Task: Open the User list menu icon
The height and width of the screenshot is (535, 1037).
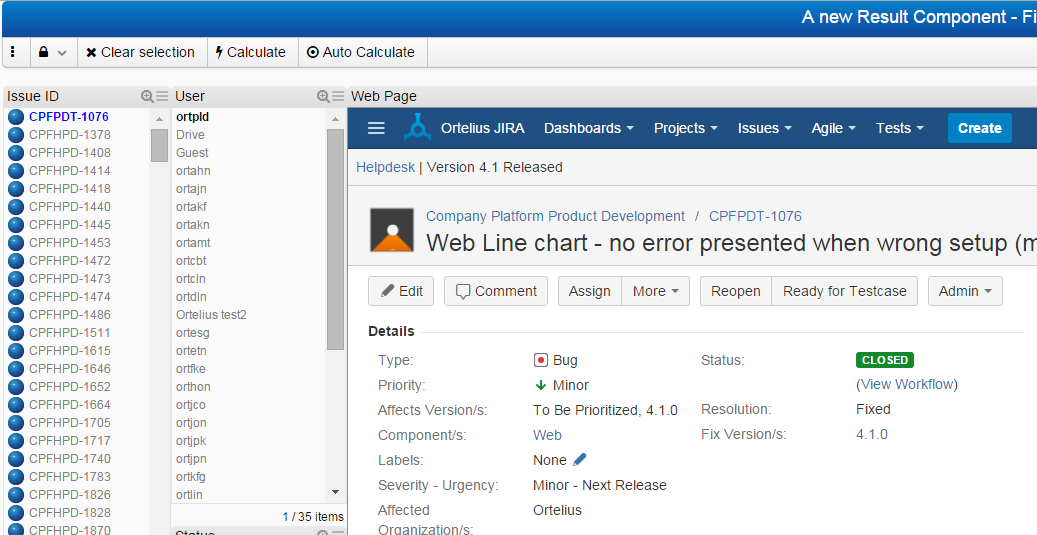Action: click(x=338, y=97)
